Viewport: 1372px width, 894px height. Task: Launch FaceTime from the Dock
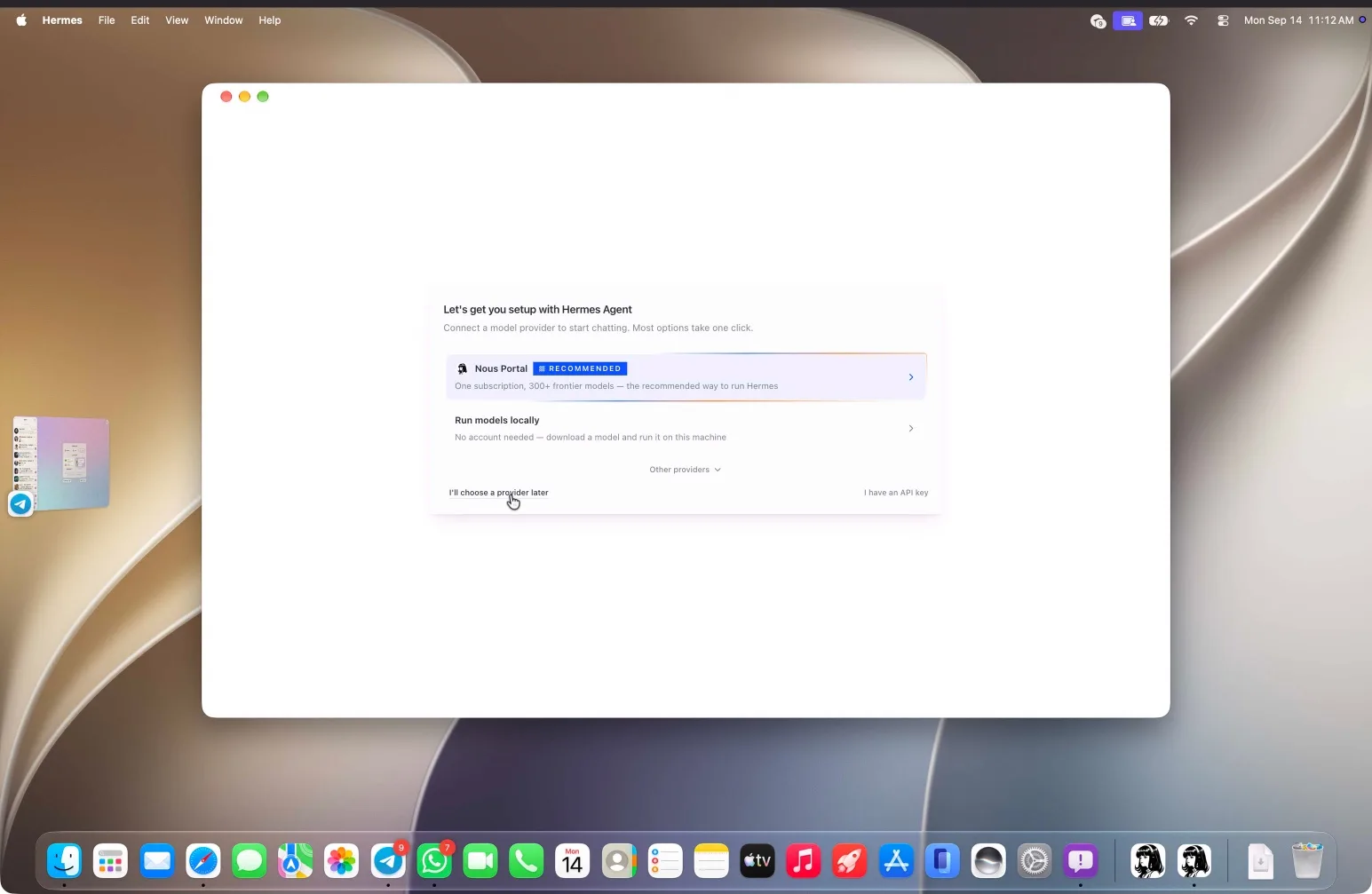(x=480, y=860)
